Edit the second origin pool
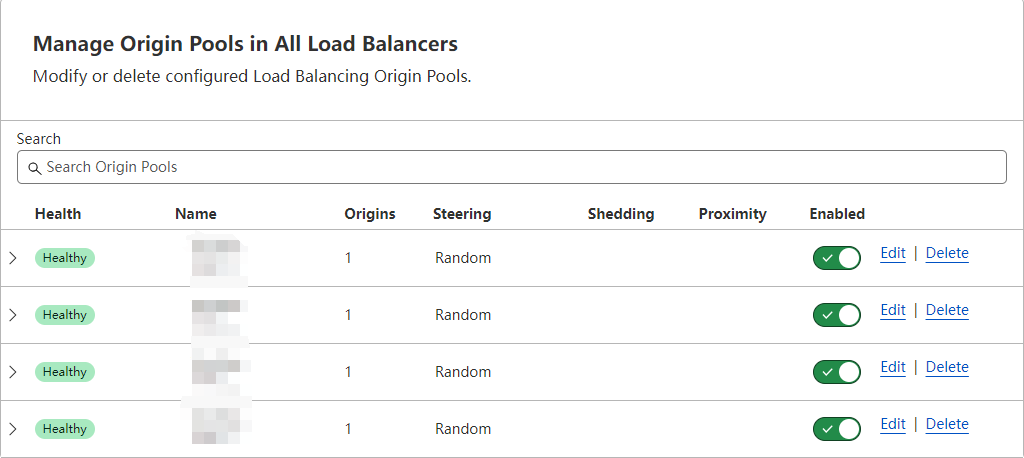 point(893,310)
